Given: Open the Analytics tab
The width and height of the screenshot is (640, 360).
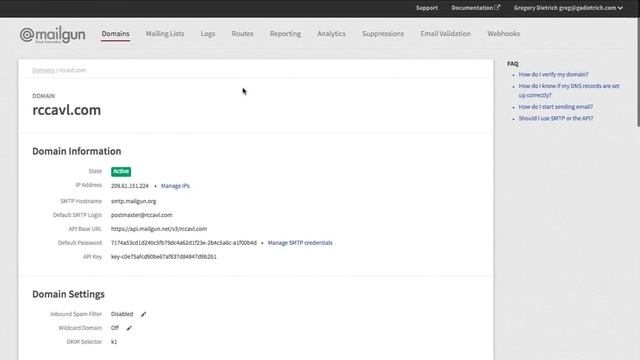Looking at the screenshot, I should [x=331, y=34].
